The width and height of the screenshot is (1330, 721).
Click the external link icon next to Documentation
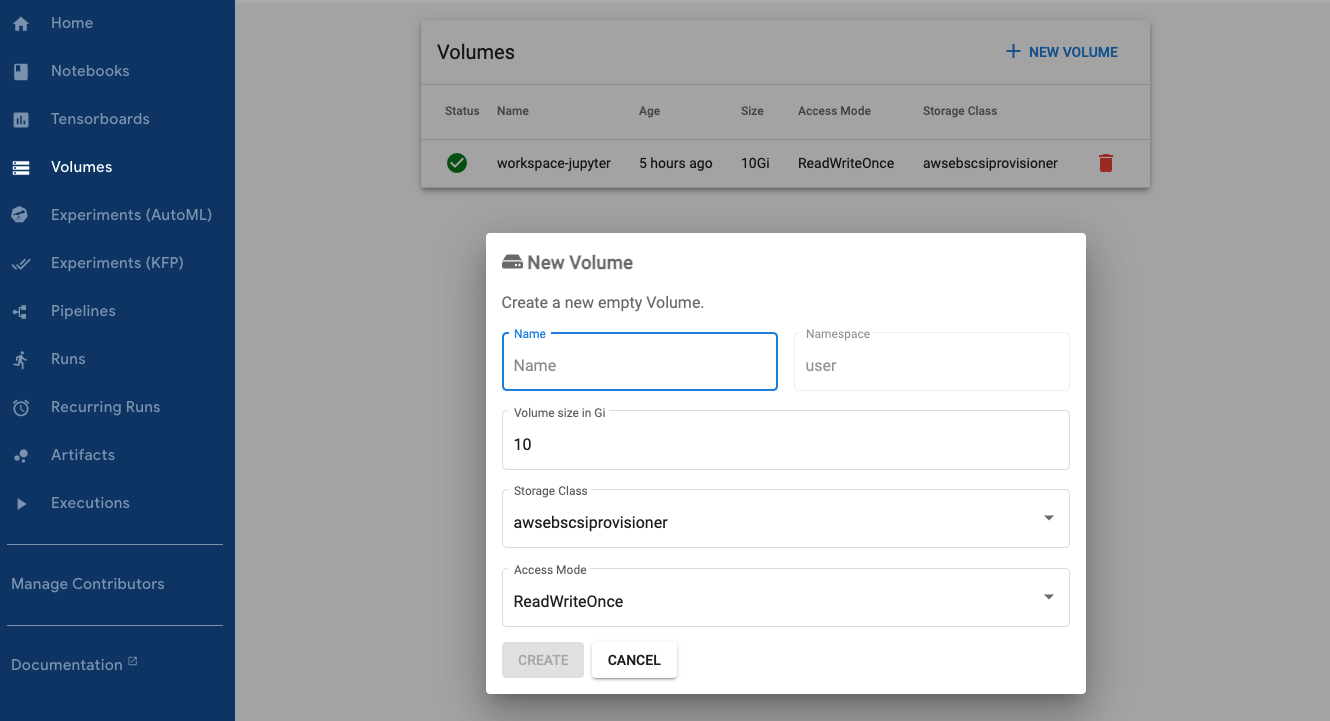(133, 662)
